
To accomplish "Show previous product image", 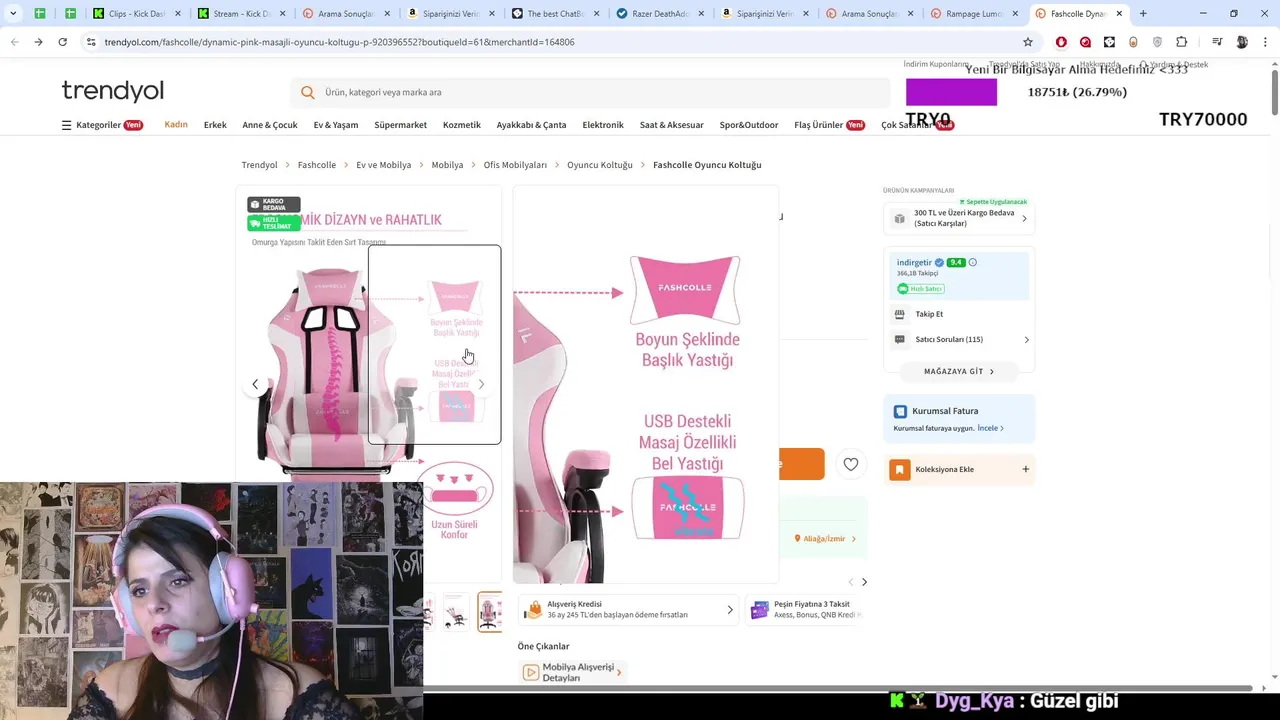I will 255,384.
